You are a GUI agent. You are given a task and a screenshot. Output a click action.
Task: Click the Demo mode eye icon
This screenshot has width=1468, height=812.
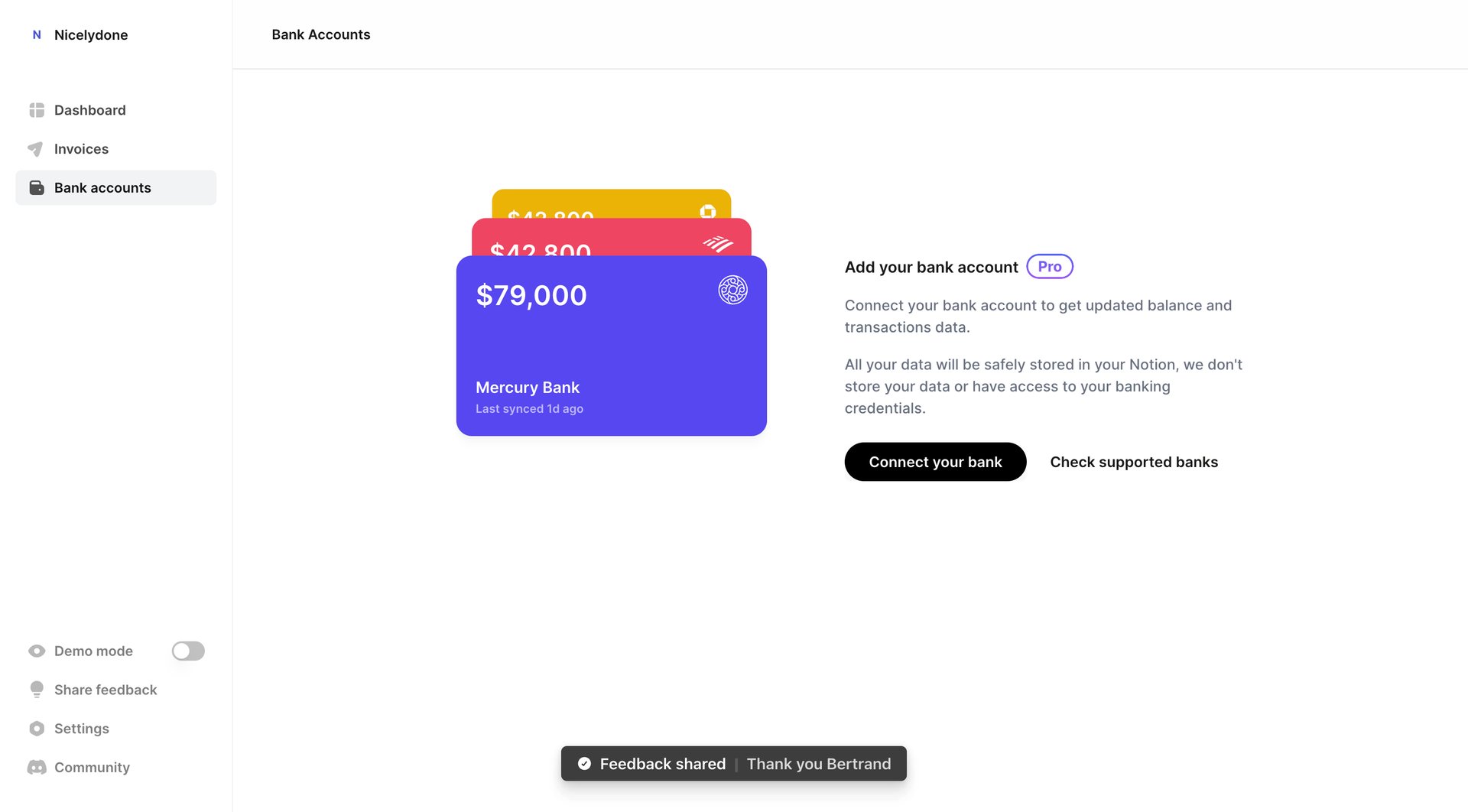point(36,651)
